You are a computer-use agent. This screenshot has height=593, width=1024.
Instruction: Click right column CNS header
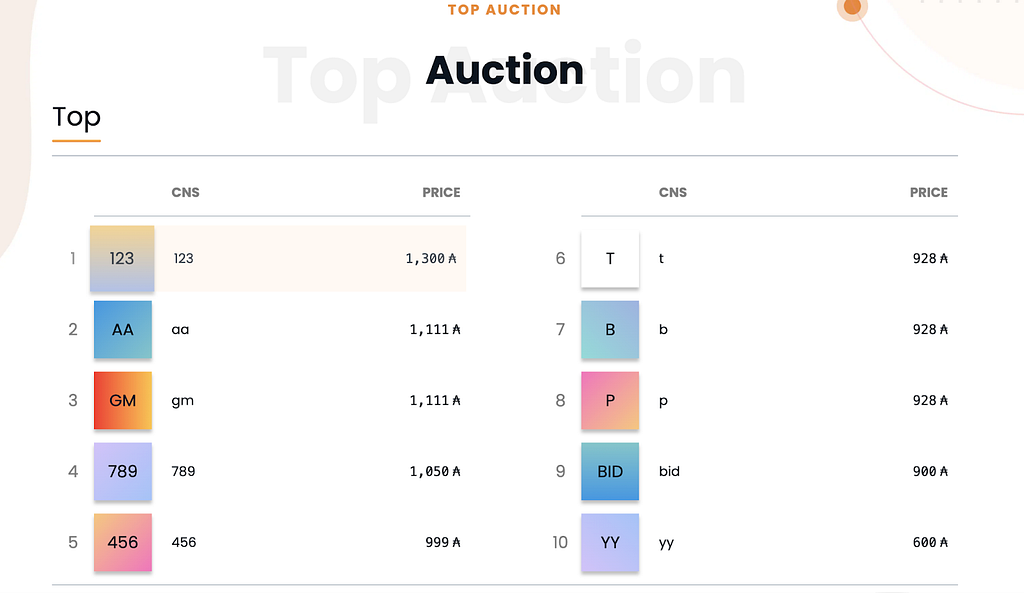673,193
